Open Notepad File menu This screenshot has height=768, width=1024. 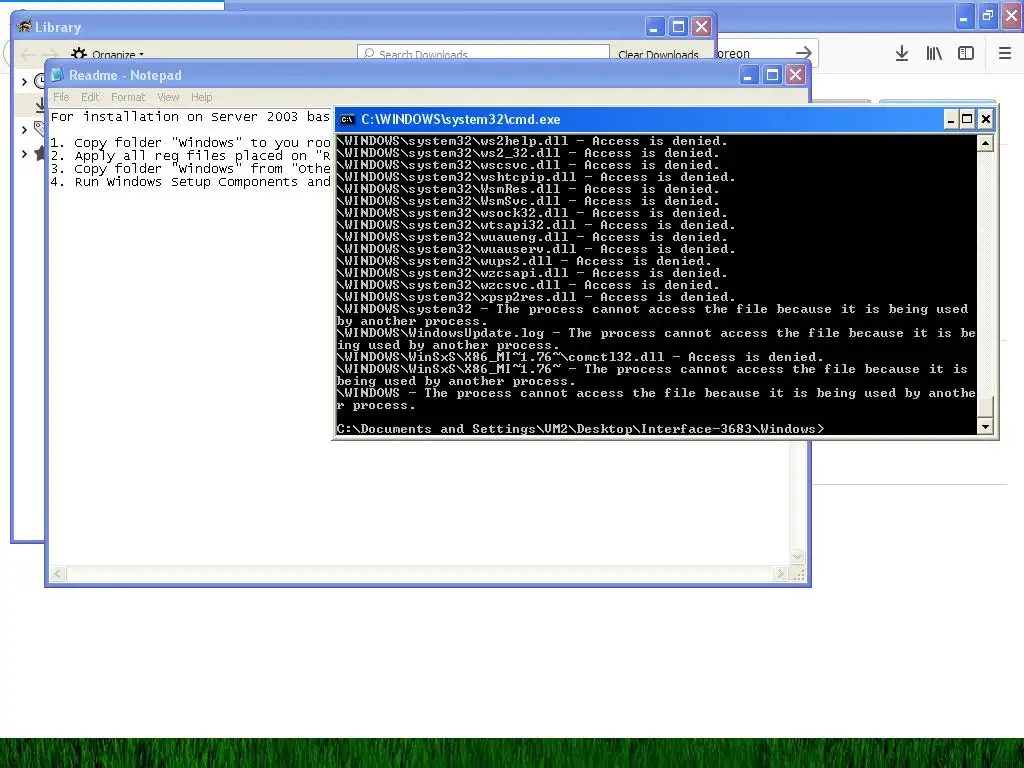(x=61, y=97)
